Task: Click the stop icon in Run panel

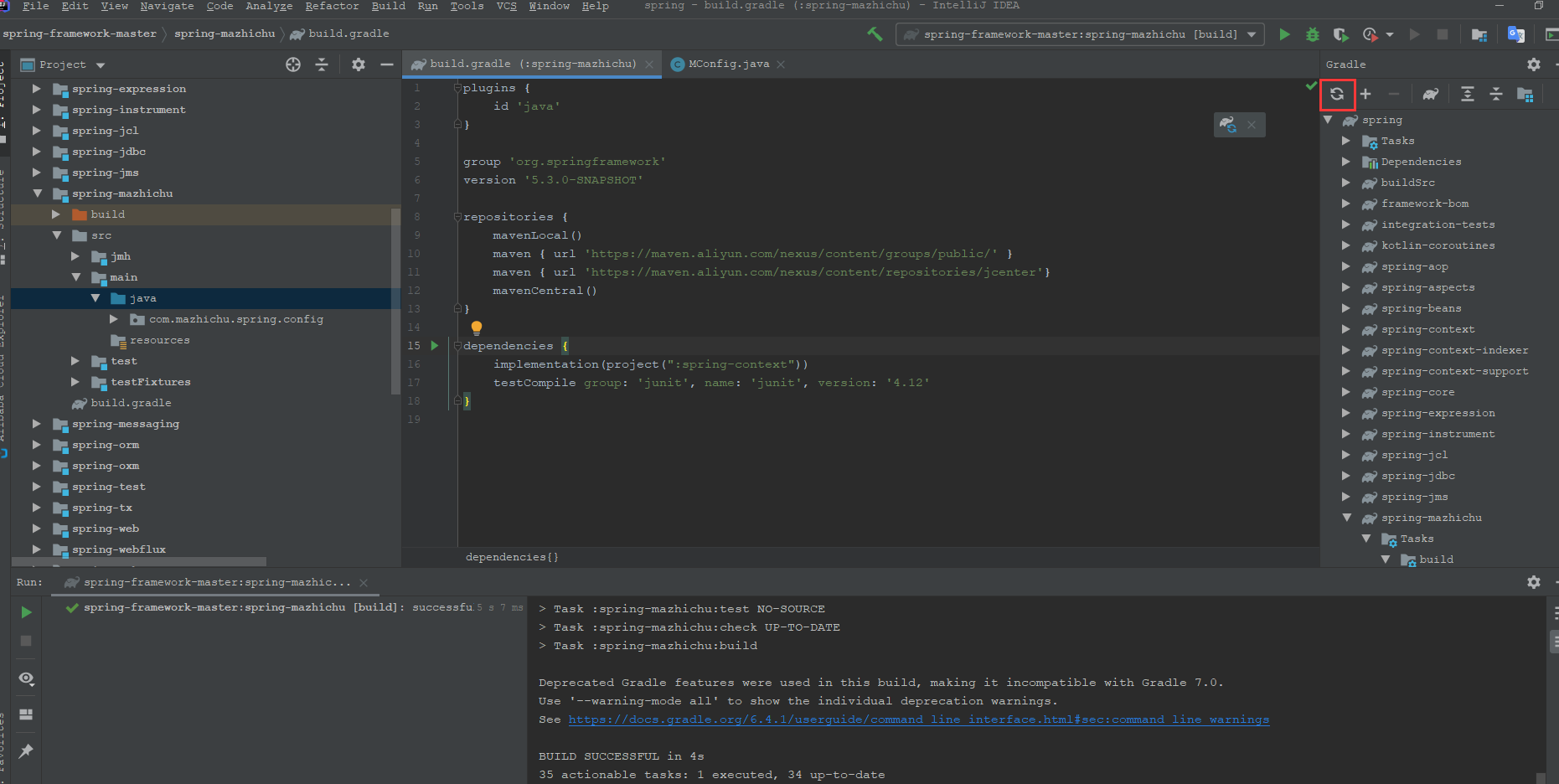Action: (x=26, y=641)
